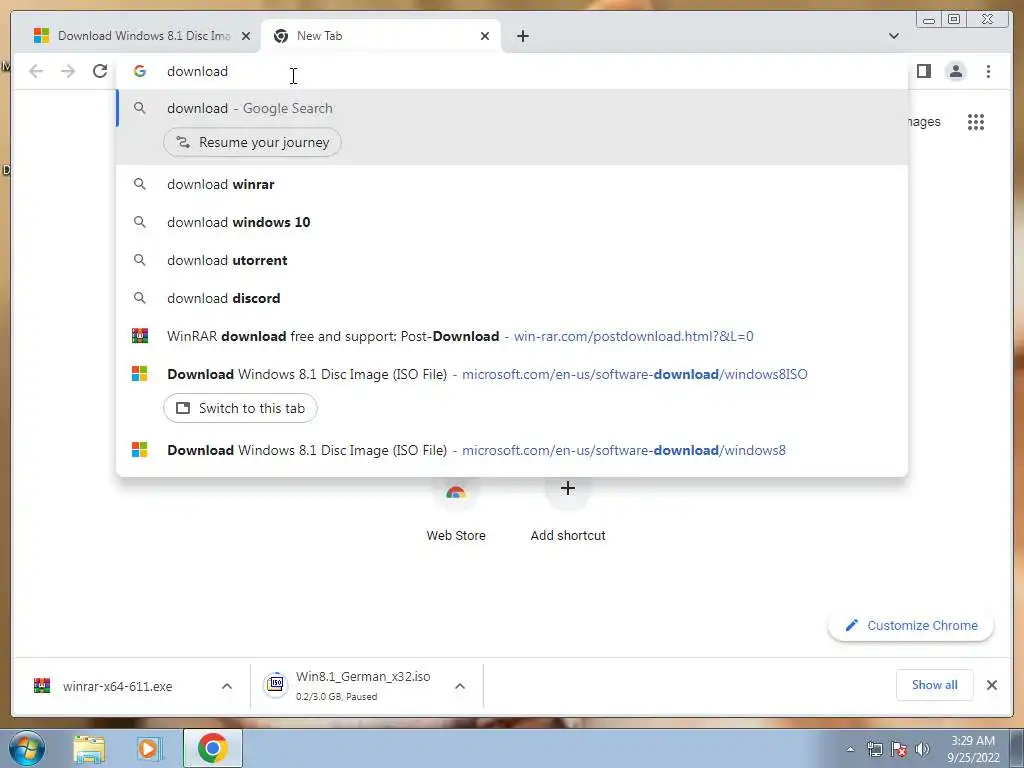Expand the tab search chevron
The width and height of the screenshot is (1024, 768).
tap(893, 36)
